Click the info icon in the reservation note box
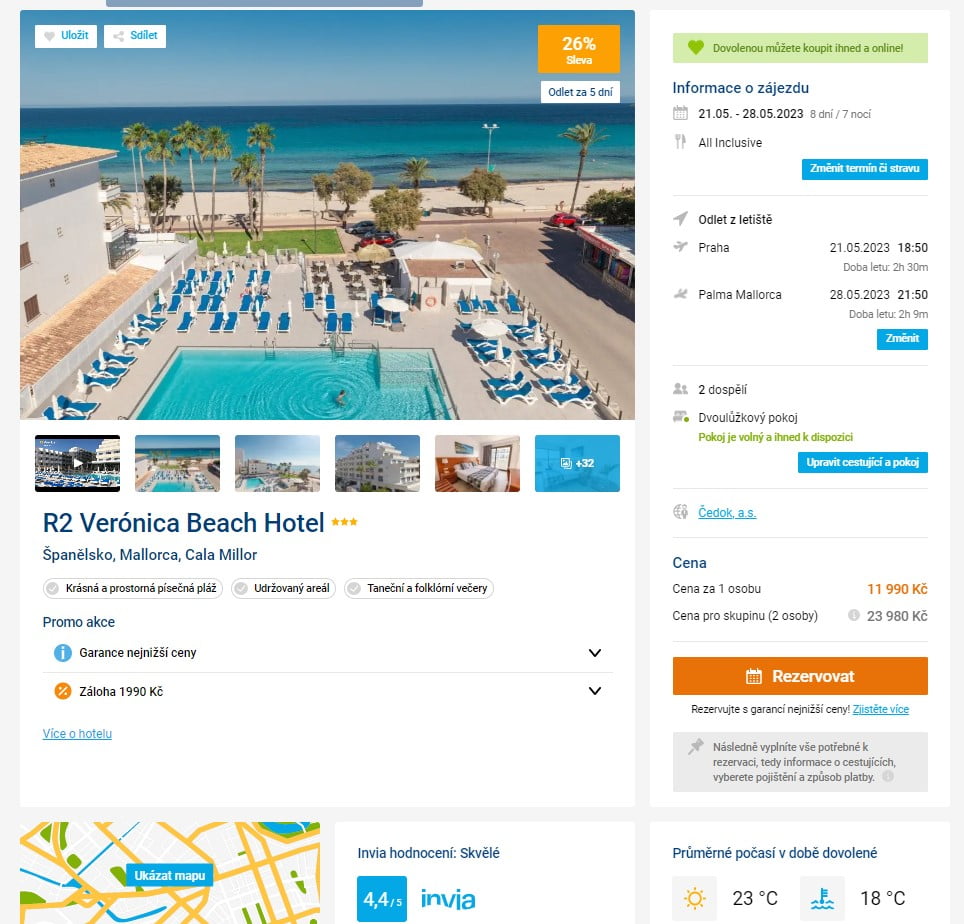 [x=888, y=776]
